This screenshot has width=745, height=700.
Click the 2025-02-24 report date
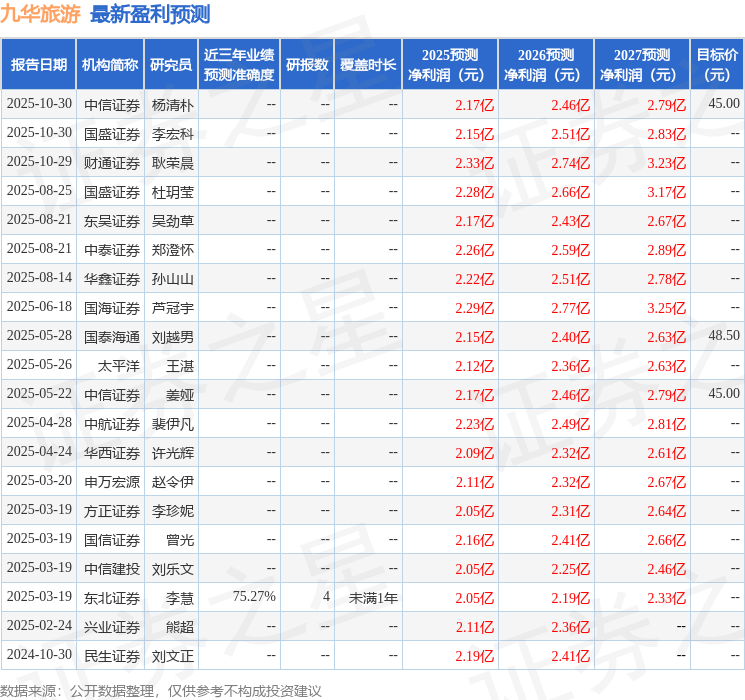click(39, 625)
